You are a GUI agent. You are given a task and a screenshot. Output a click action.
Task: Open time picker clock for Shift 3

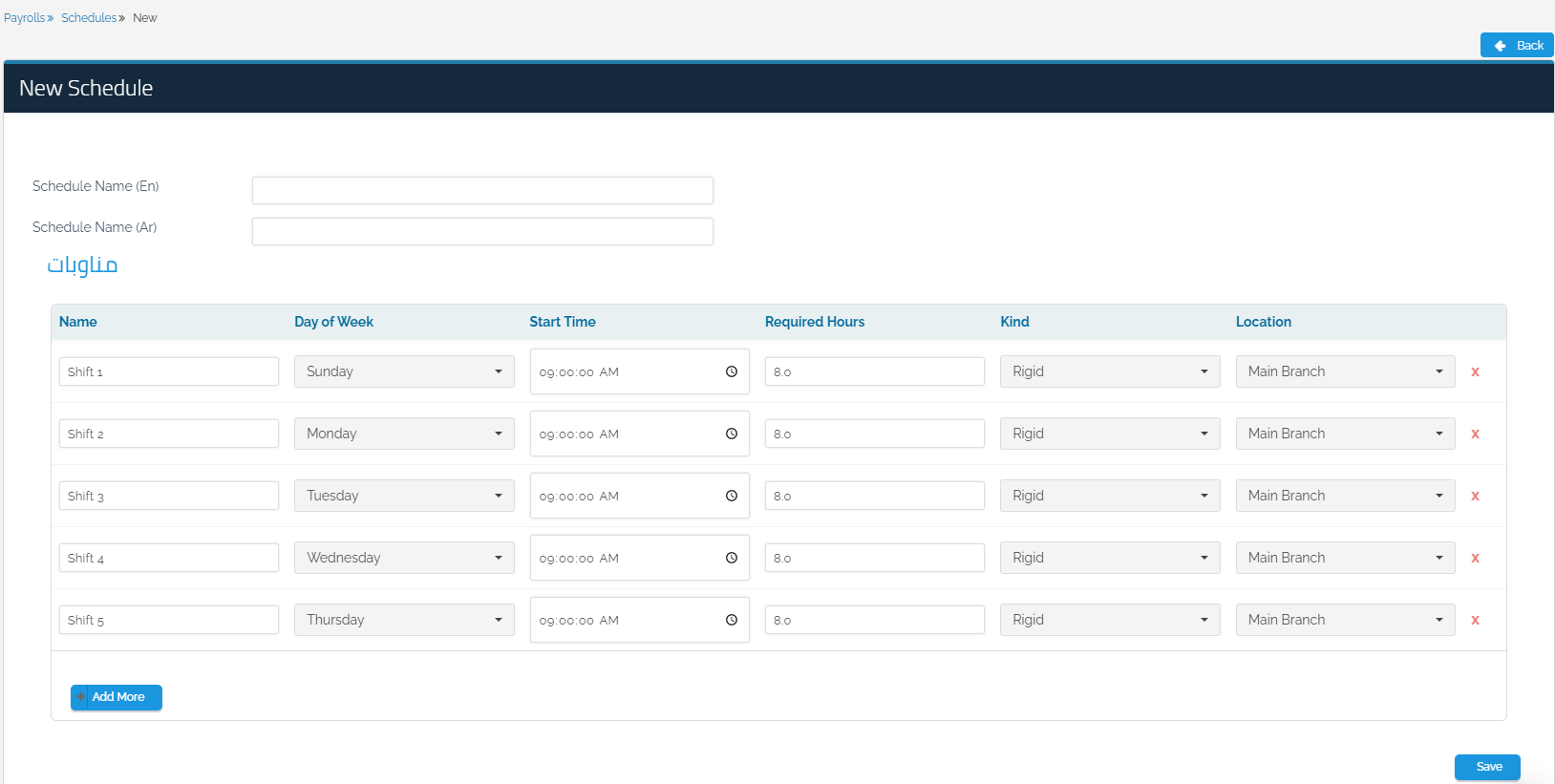pyautogui.click(x=732, y=496)
